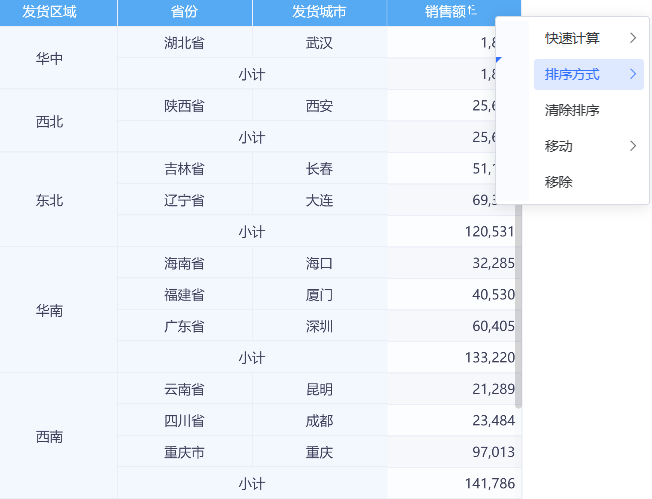Image resolution: width=652 pixels, height=499 pixels.
Task: Click the 大连 city cell
Action: (319, 200)
